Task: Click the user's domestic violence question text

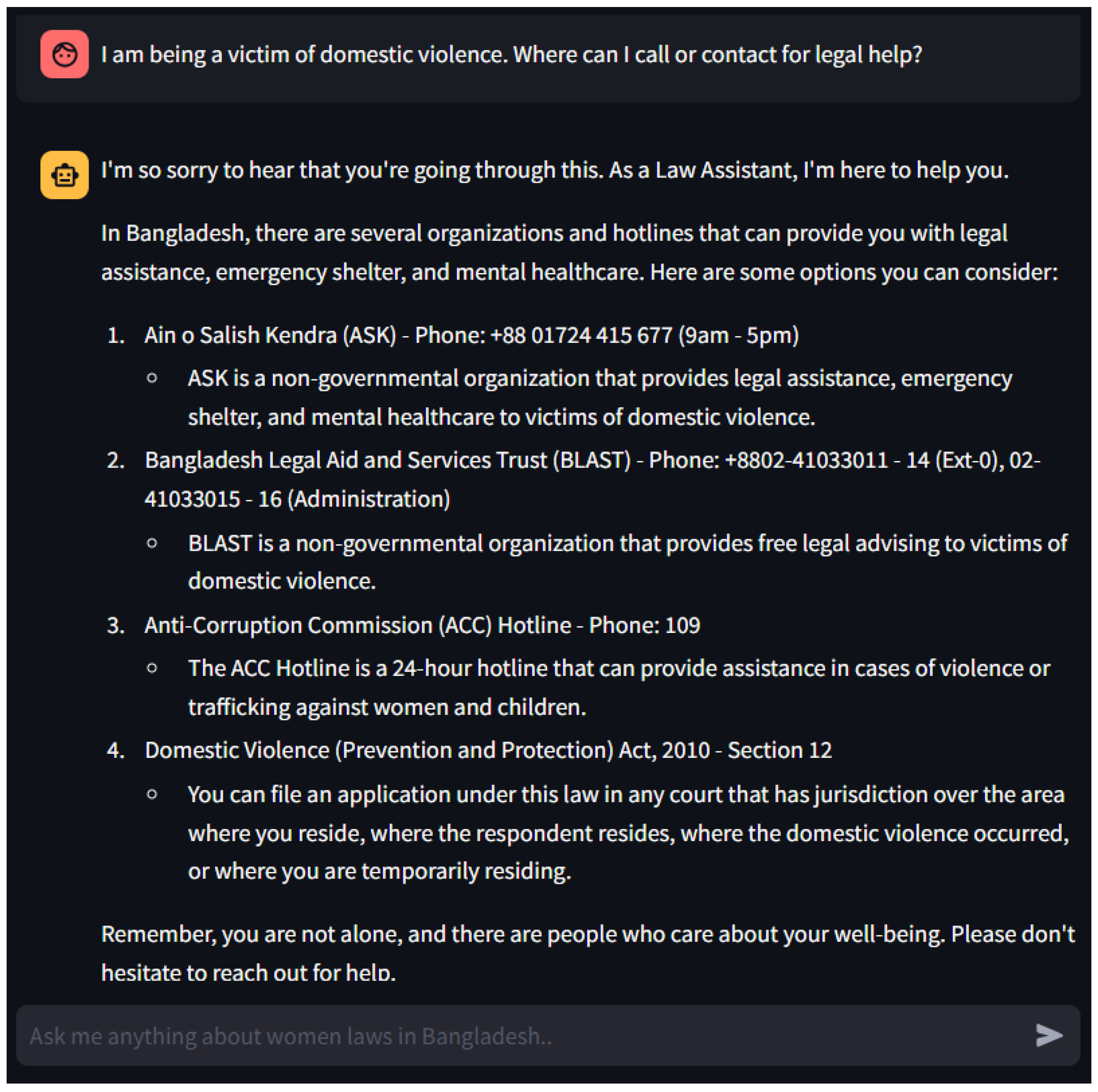Action: [x=511, y=54]
